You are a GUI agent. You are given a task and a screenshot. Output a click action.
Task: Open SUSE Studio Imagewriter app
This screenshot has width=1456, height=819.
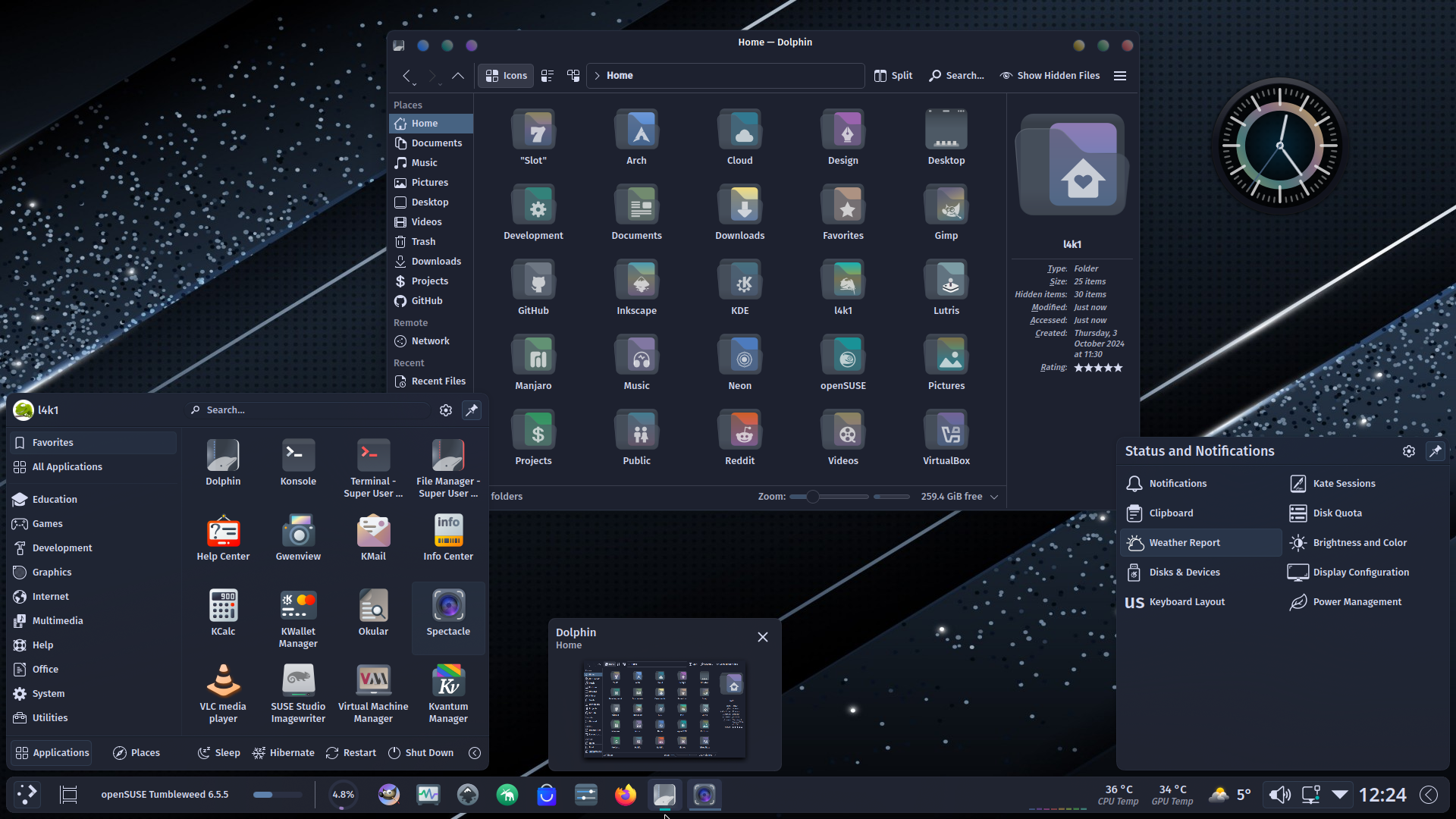point(298,694)
